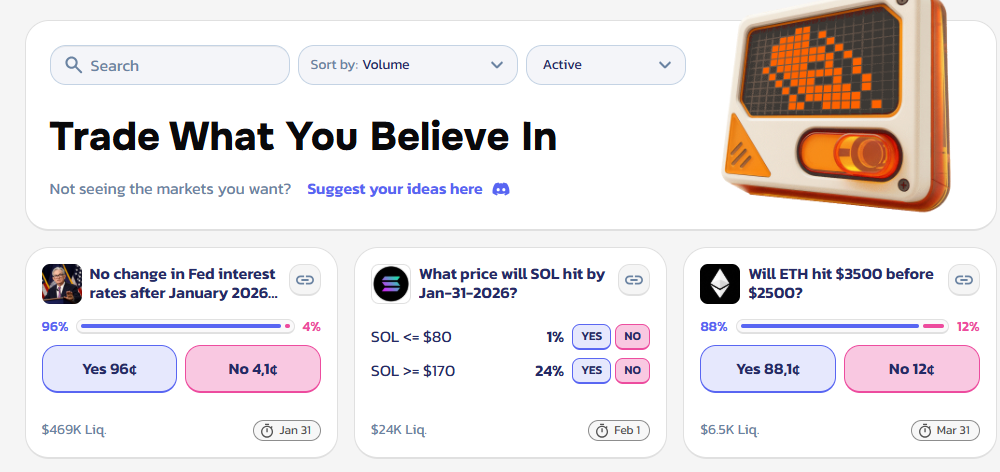The height and width of the screenshot is (472, 1000).
Task: Select YES for SOL >= $170
Action: (591, 371)
